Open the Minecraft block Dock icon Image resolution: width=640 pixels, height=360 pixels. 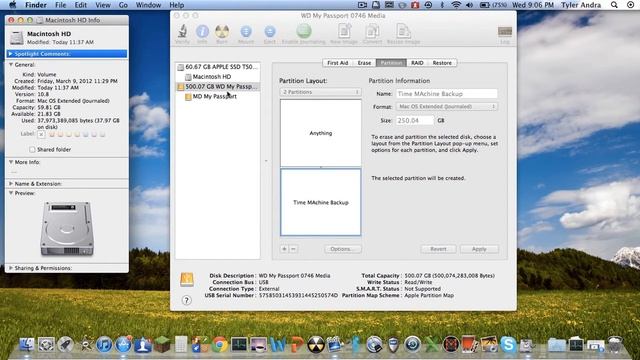point(162,345)
